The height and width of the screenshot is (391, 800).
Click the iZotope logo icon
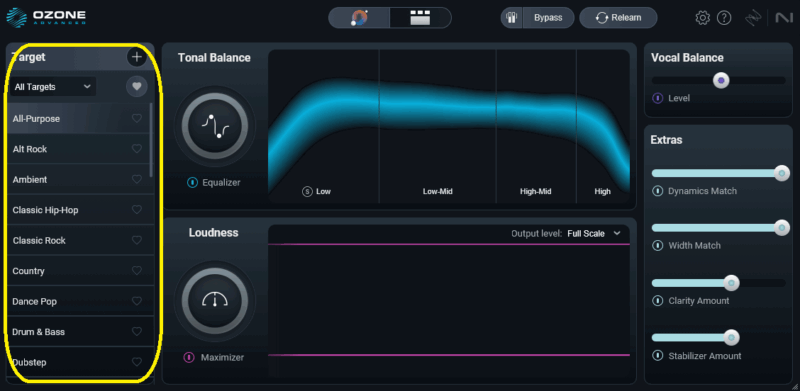(x=753, y=18)
